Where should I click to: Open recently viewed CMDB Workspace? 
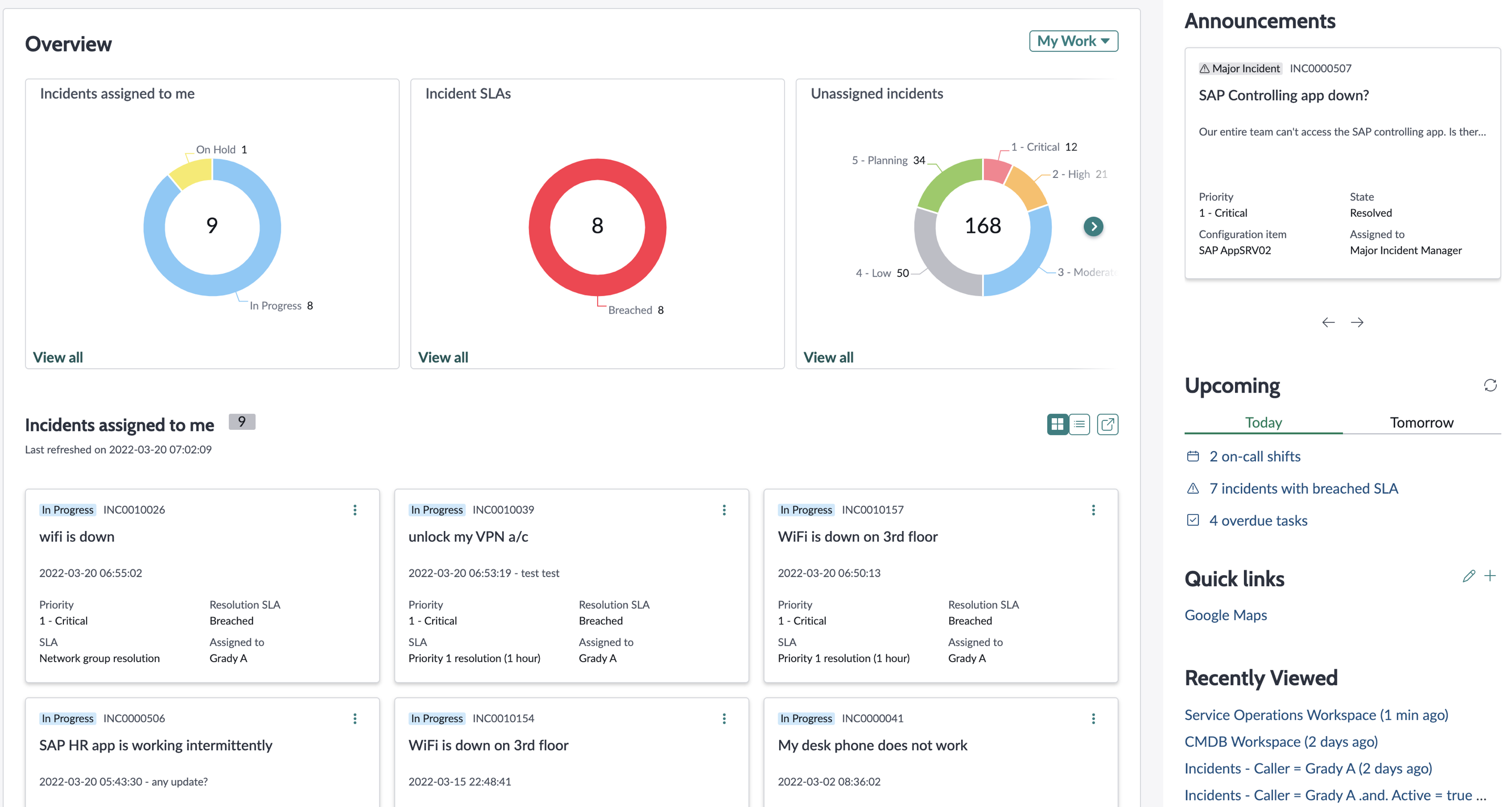pyautogui.click(x=1281, y=742)
